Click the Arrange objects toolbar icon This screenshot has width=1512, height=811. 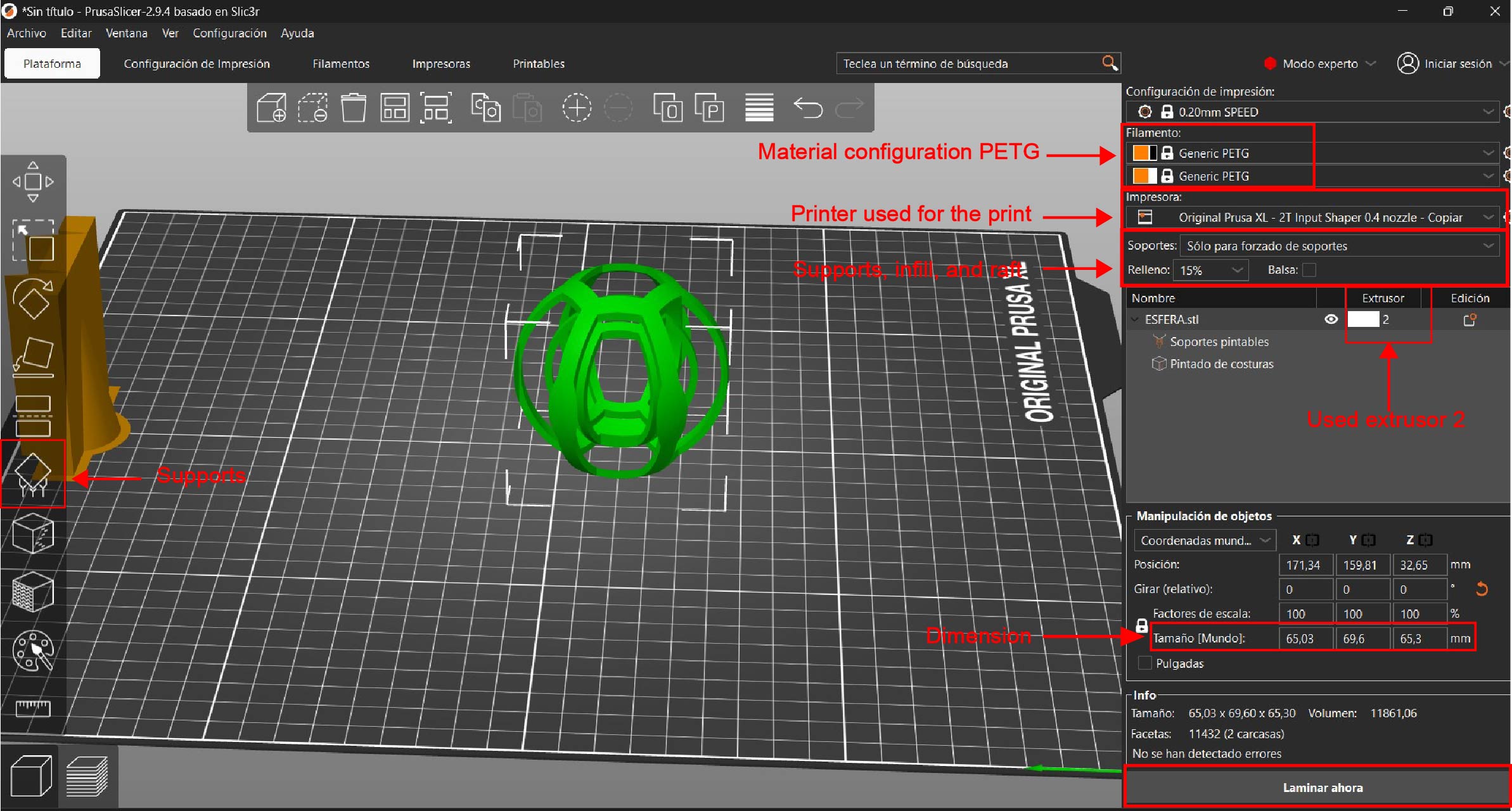(x=394, y=108)
